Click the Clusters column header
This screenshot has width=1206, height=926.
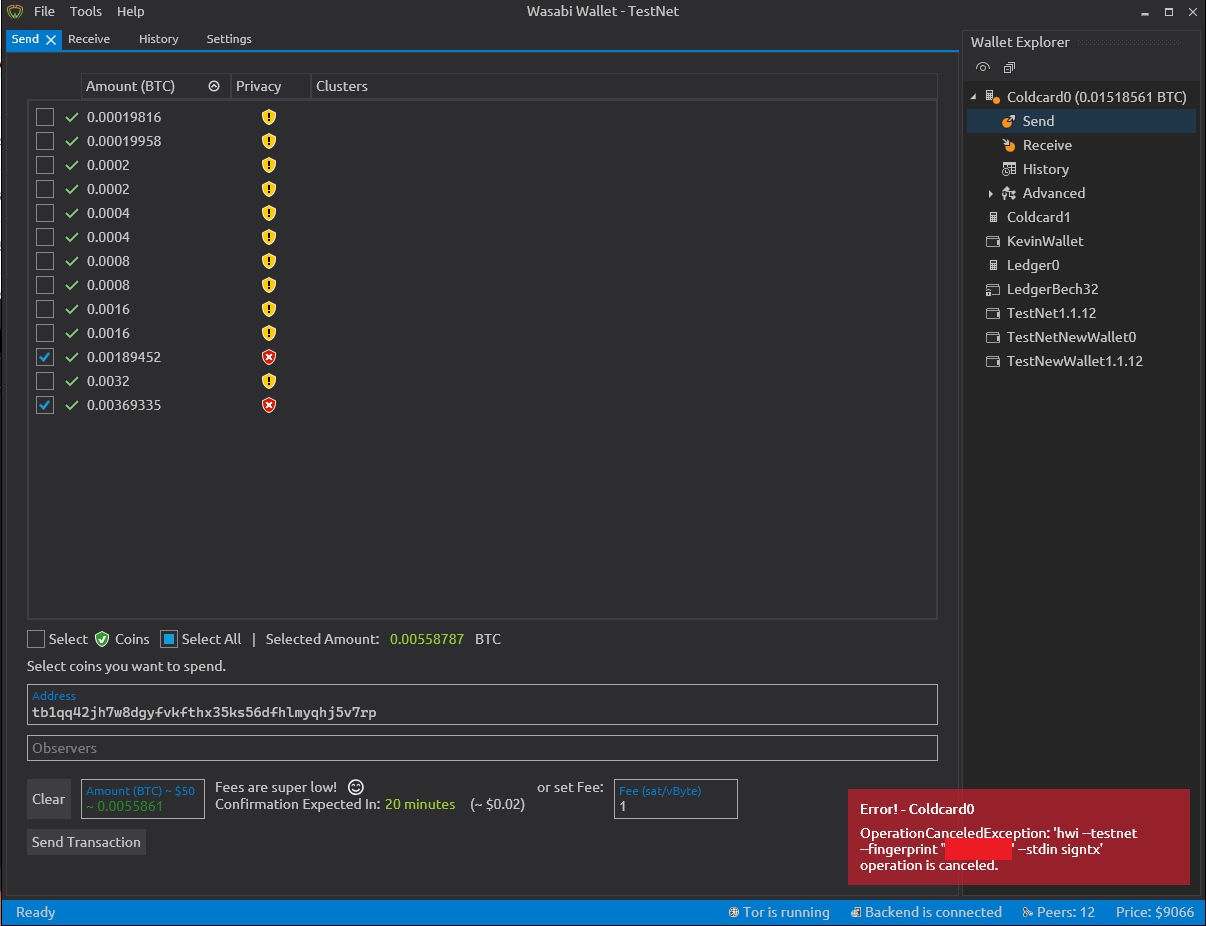click(624, 86)
